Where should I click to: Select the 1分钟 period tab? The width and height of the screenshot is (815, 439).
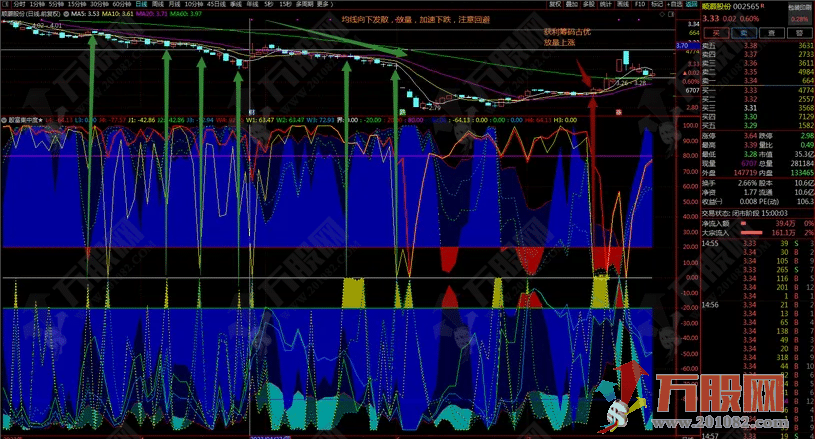pyautogui.click(x=37, y=4)
